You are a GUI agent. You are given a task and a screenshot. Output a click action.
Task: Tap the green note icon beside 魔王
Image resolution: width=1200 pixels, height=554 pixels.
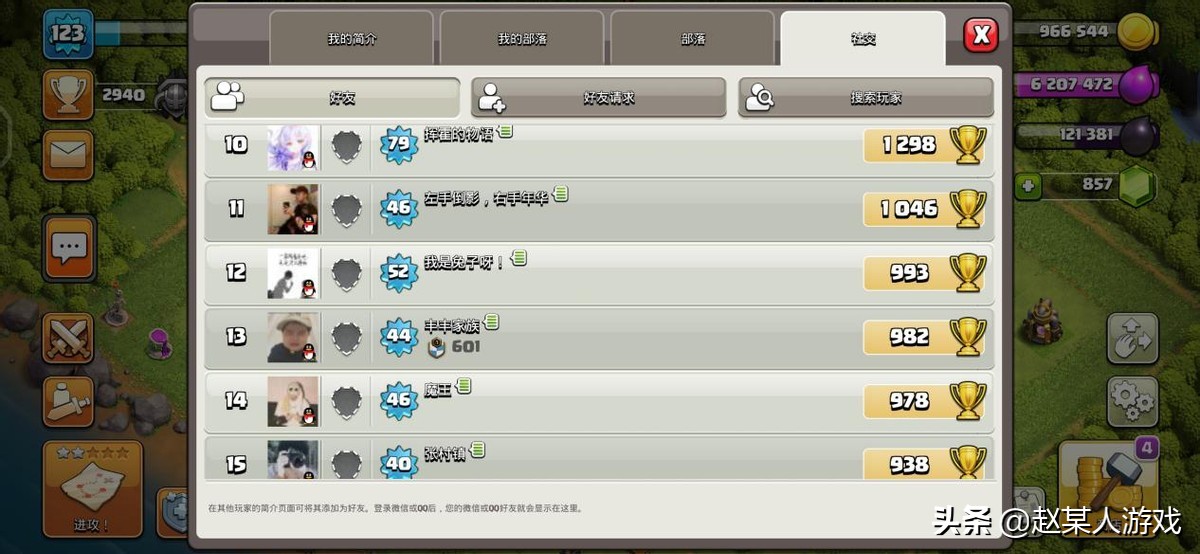tap(464, 386)
